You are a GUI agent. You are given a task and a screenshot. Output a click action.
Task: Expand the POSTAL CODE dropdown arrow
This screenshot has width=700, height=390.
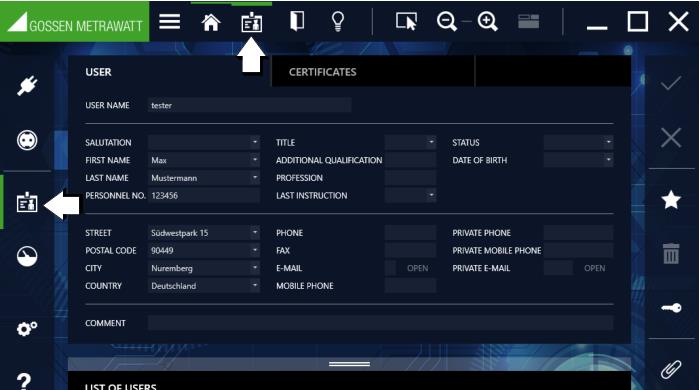tap(255, 250)
